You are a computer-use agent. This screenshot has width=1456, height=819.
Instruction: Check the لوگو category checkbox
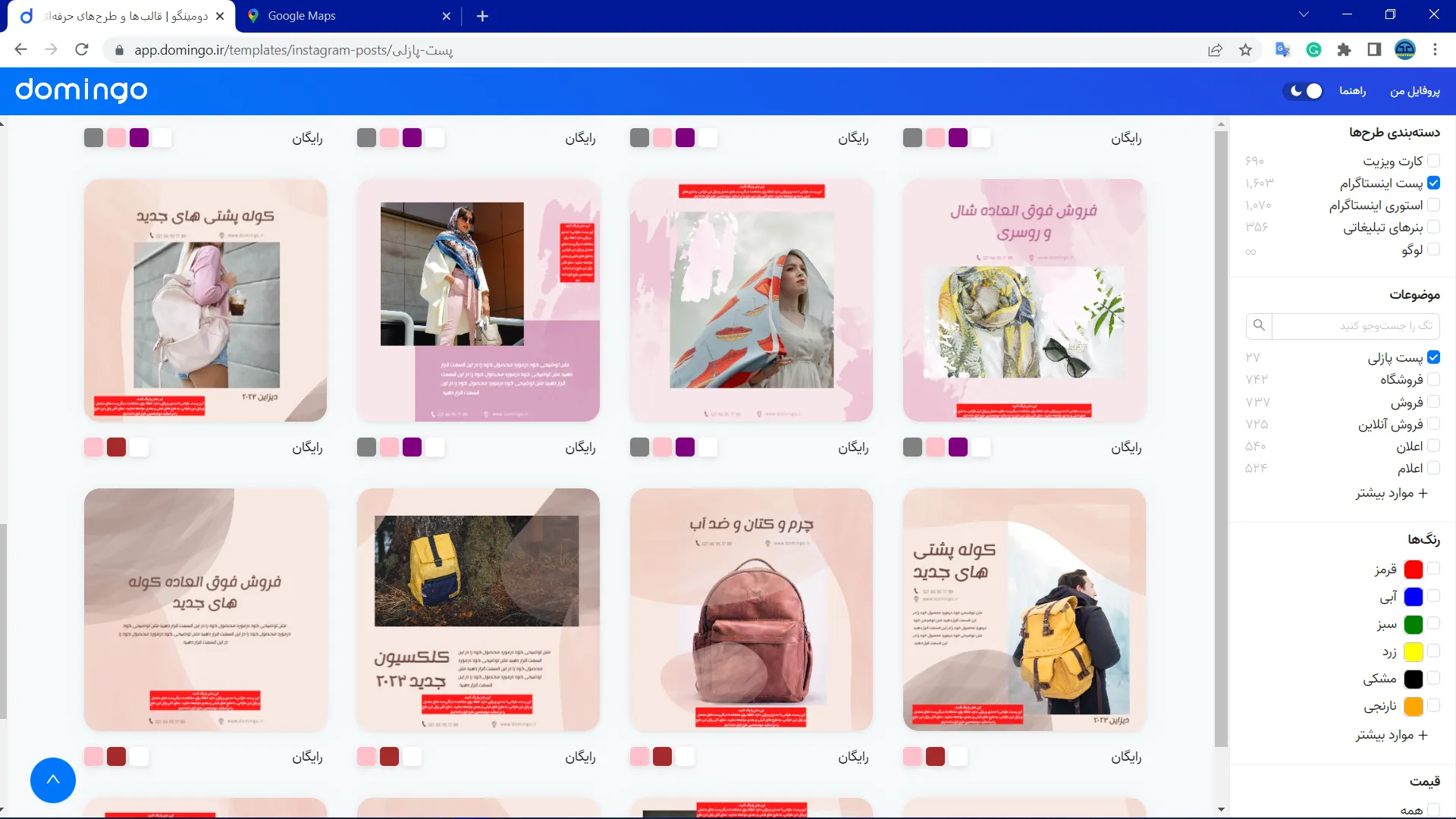click(x=1433, y=249)
